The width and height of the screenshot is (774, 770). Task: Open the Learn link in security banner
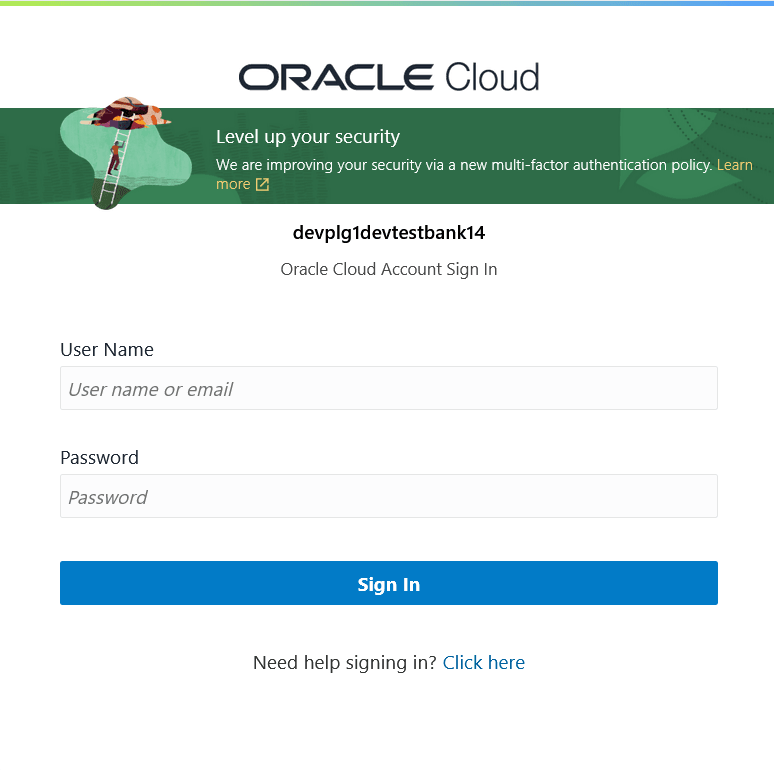click(x=735, y=165)
